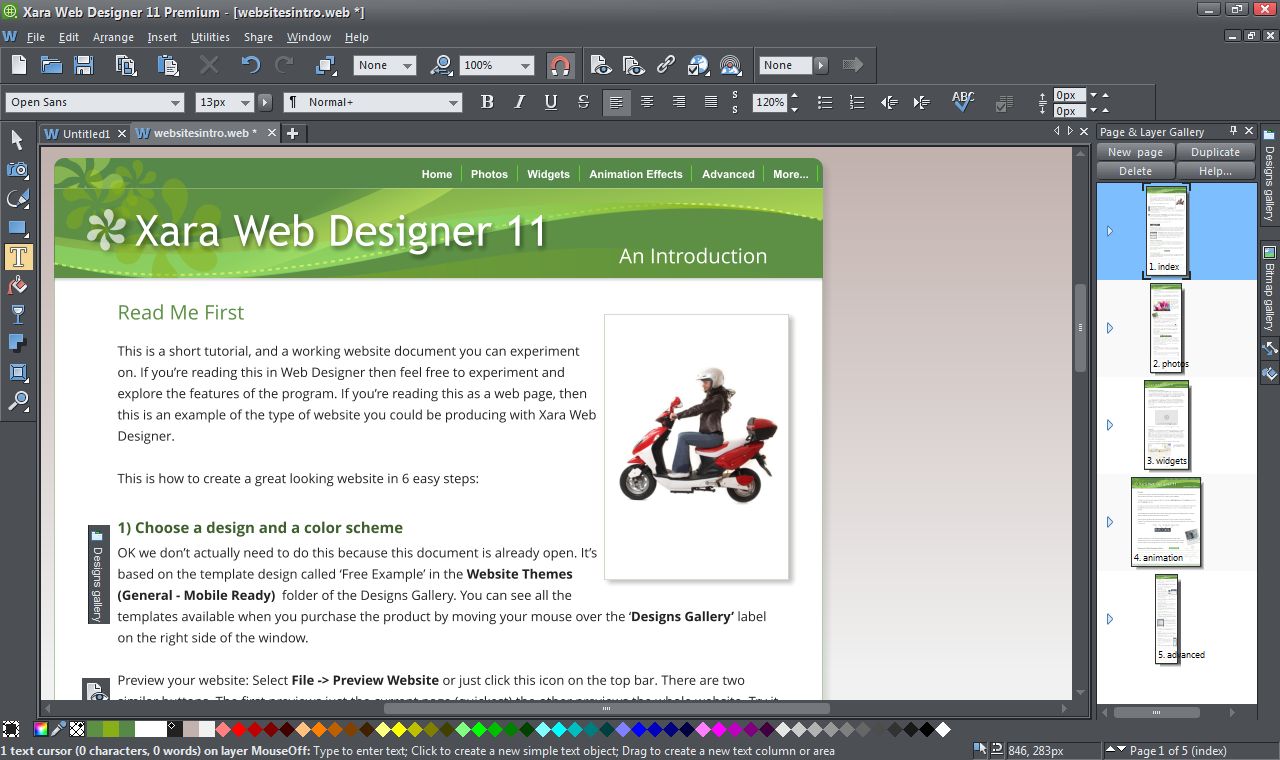1280x760 pixels.
Task: Open the Arrange menu
Action: coord(113,37)
